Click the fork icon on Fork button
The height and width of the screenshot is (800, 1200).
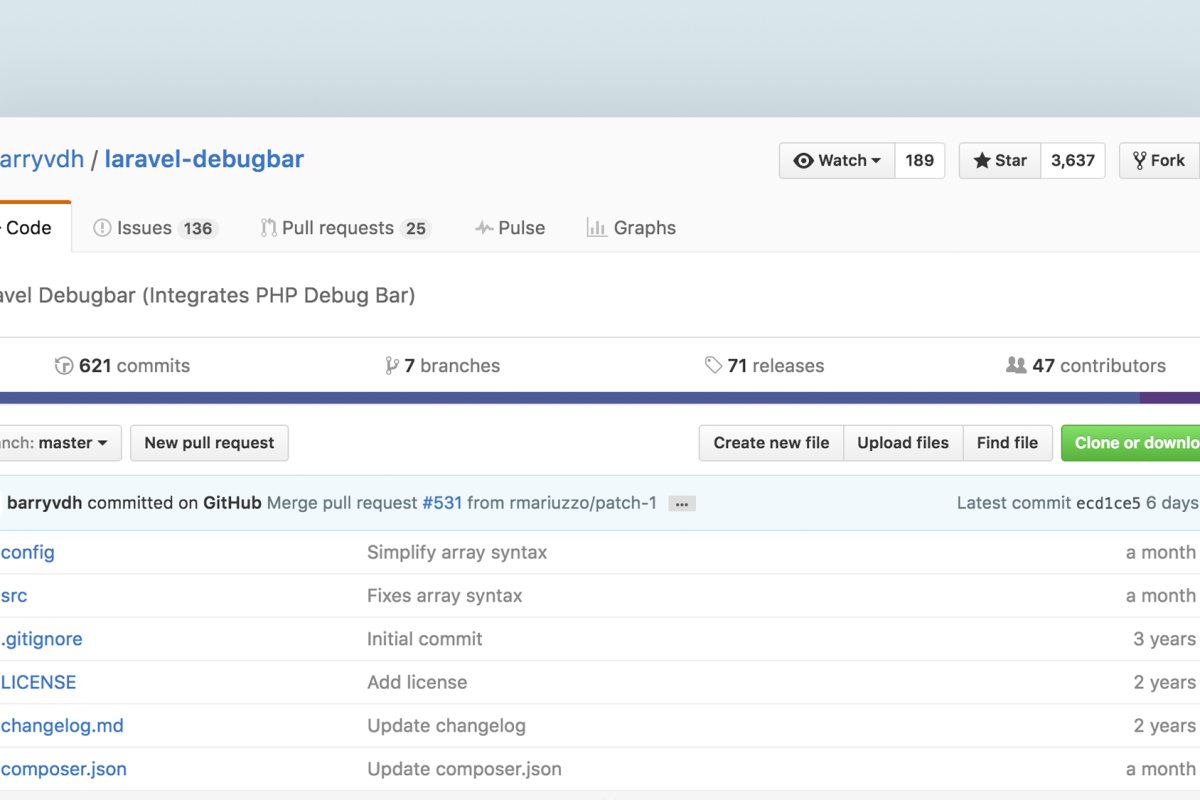[x=1139, y=160]
